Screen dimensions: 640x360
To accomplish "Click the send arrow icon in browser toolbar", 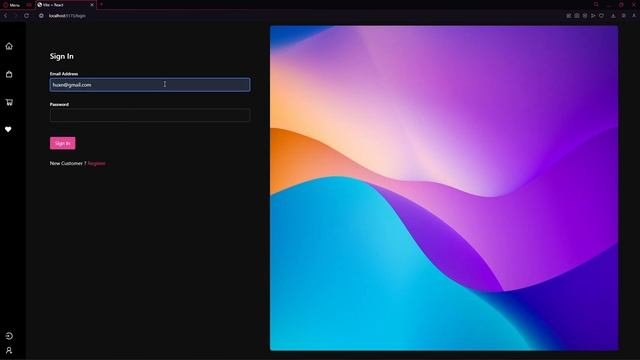I will tap(593, 16).
